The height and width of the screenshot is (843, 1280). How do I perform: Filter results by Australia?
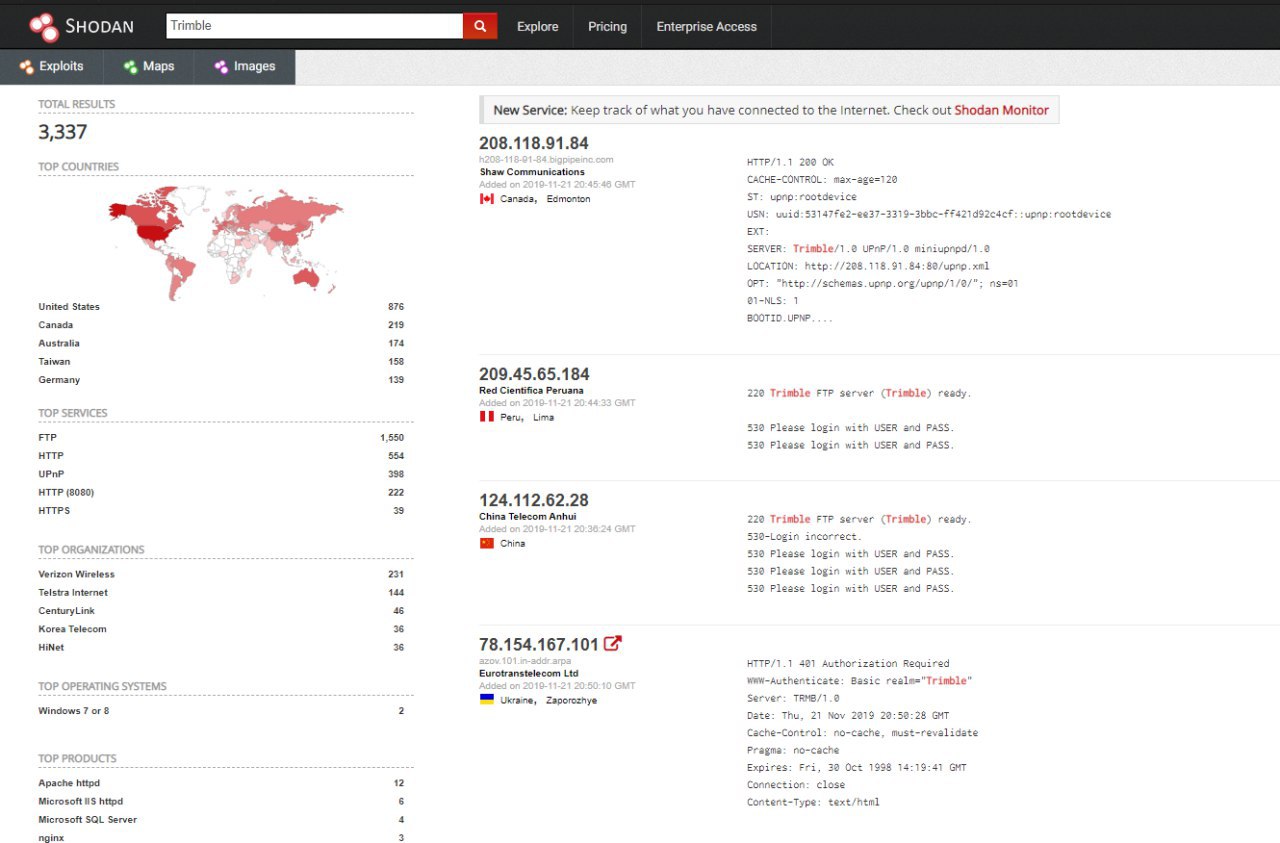[59, 343]
